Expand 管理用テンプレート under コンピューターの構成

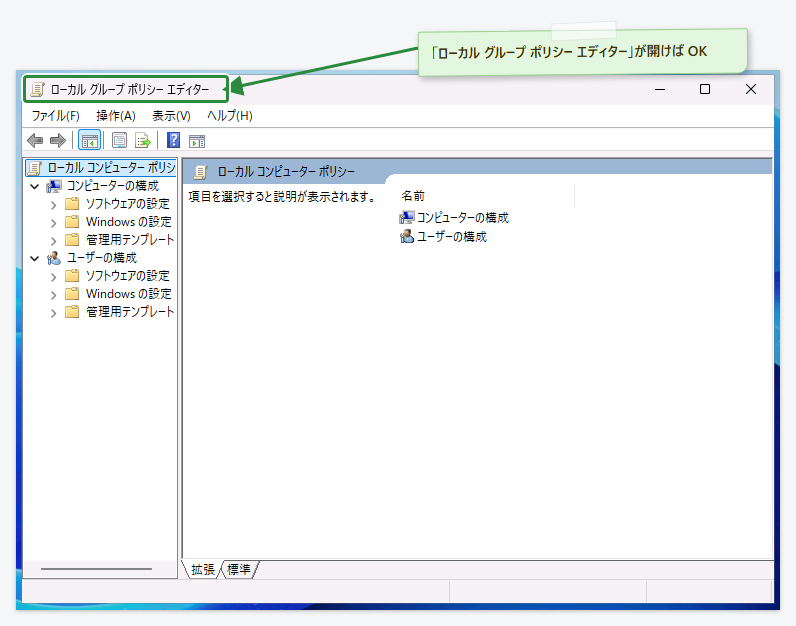53,240
